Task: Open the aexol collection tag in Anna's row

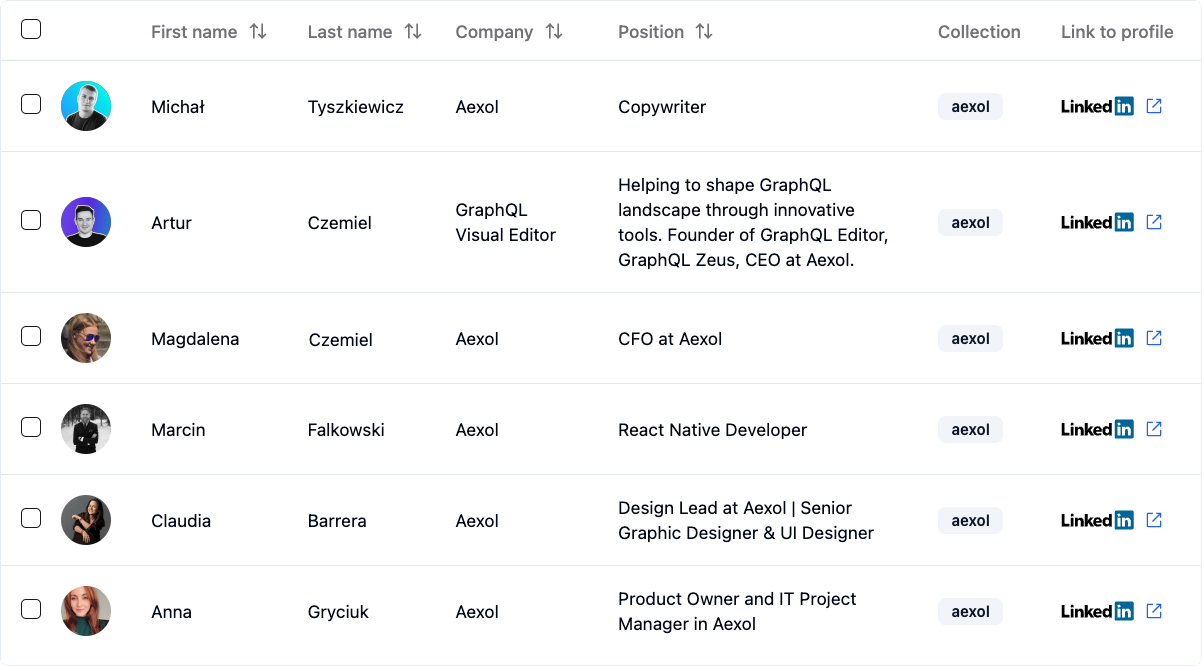Action: [x=970, y=611]
